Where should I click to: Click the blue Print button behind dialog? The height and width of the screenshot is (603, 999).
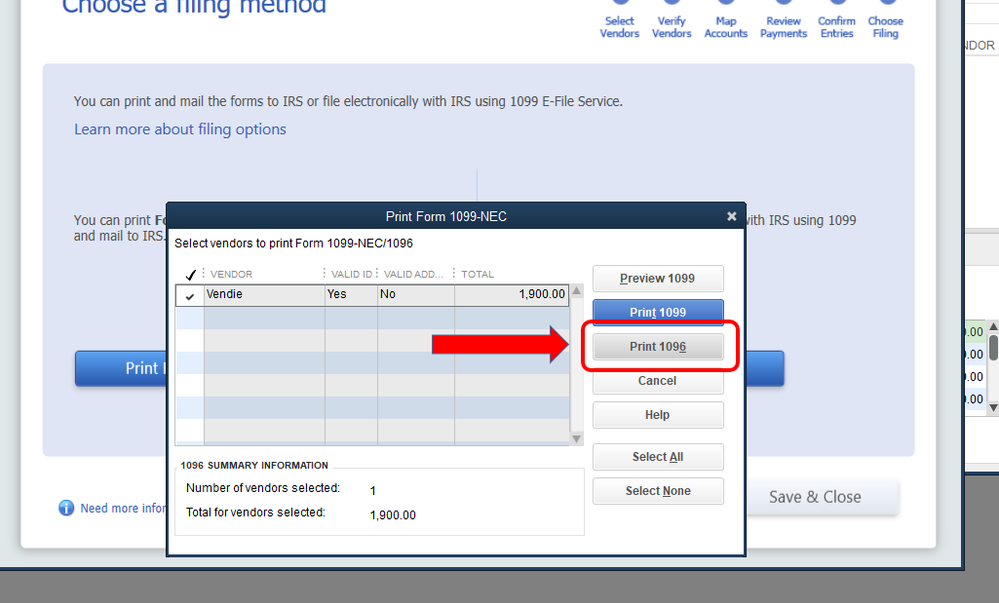tap(120, 368)
